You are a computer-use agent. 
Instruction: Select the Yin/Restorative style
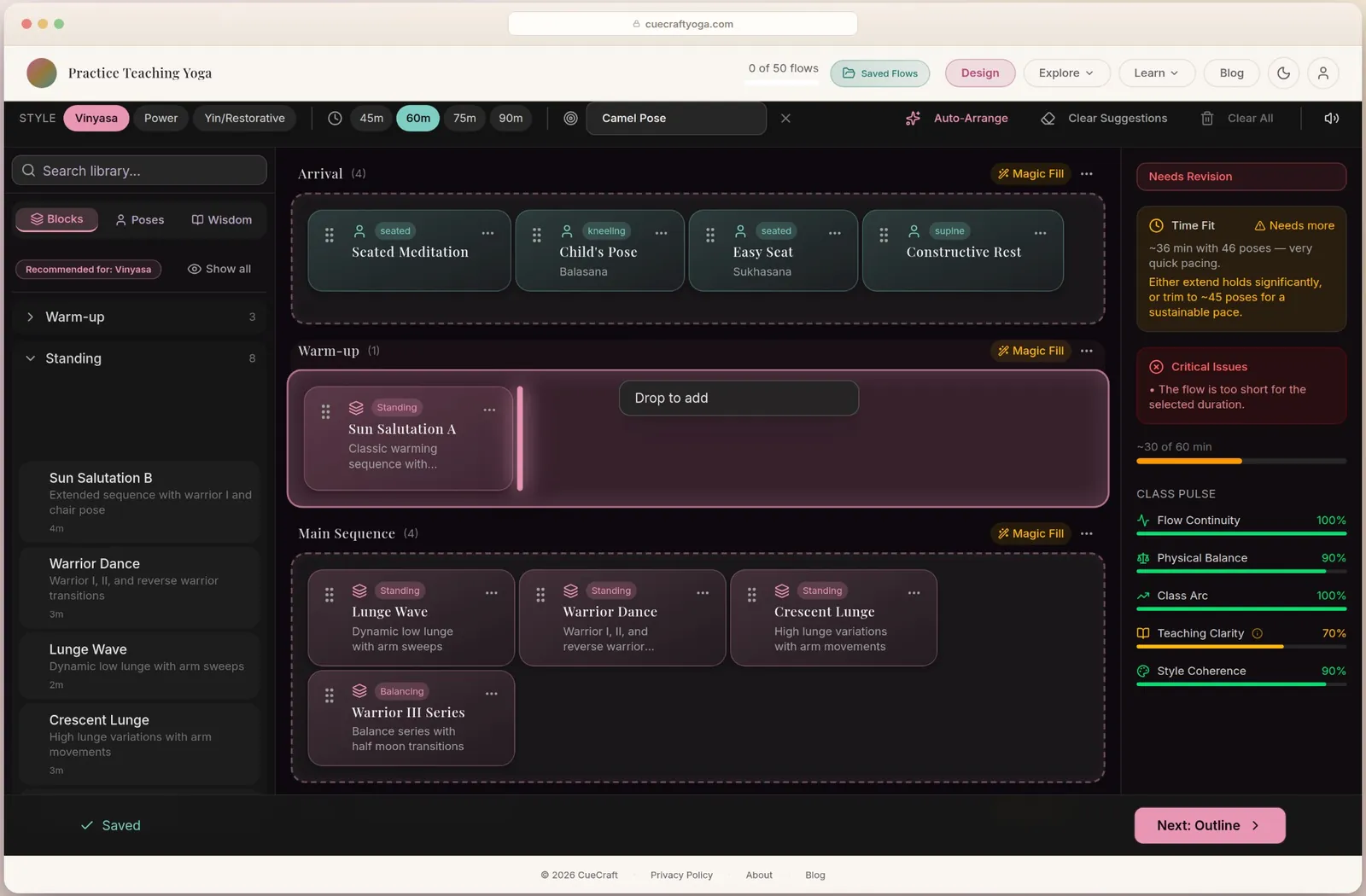pyautogui.click(x=244, y=119)
